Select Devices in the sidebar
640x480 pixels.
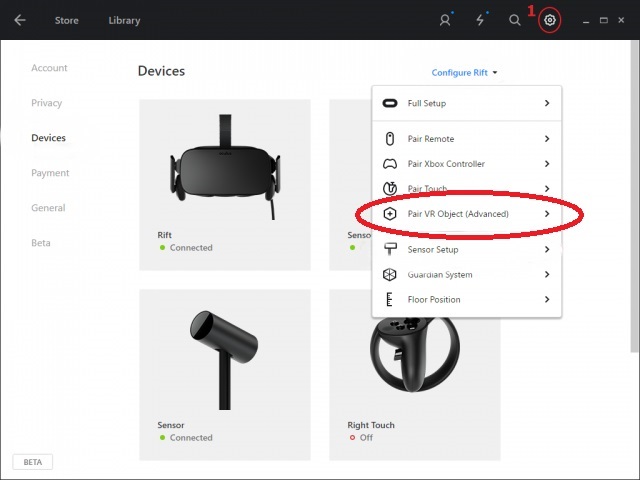pos(48,138)
